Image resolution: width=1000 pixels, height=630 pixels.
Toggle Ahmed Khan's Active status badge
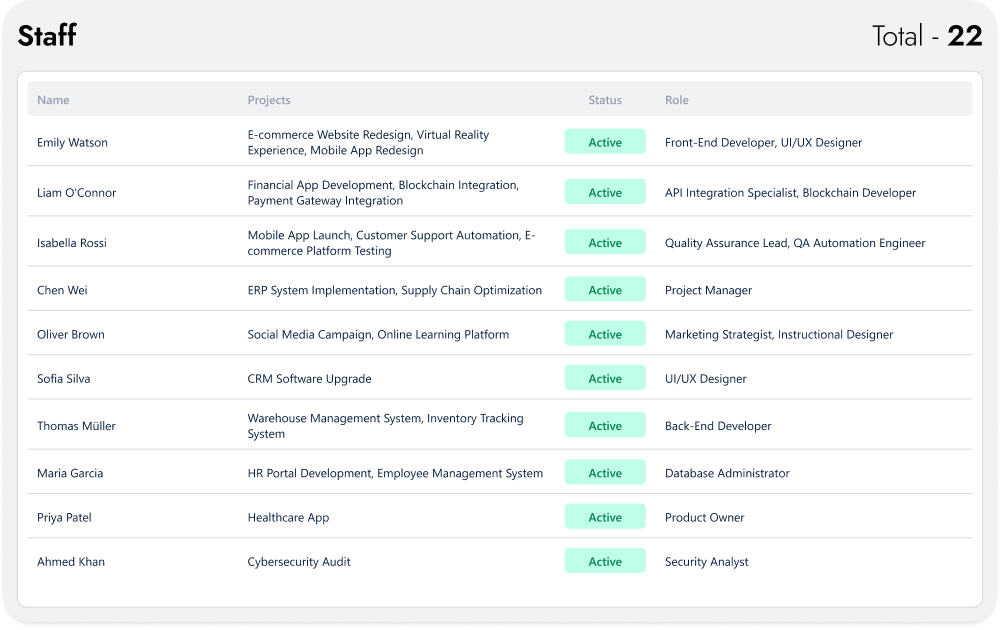(605, 561)
